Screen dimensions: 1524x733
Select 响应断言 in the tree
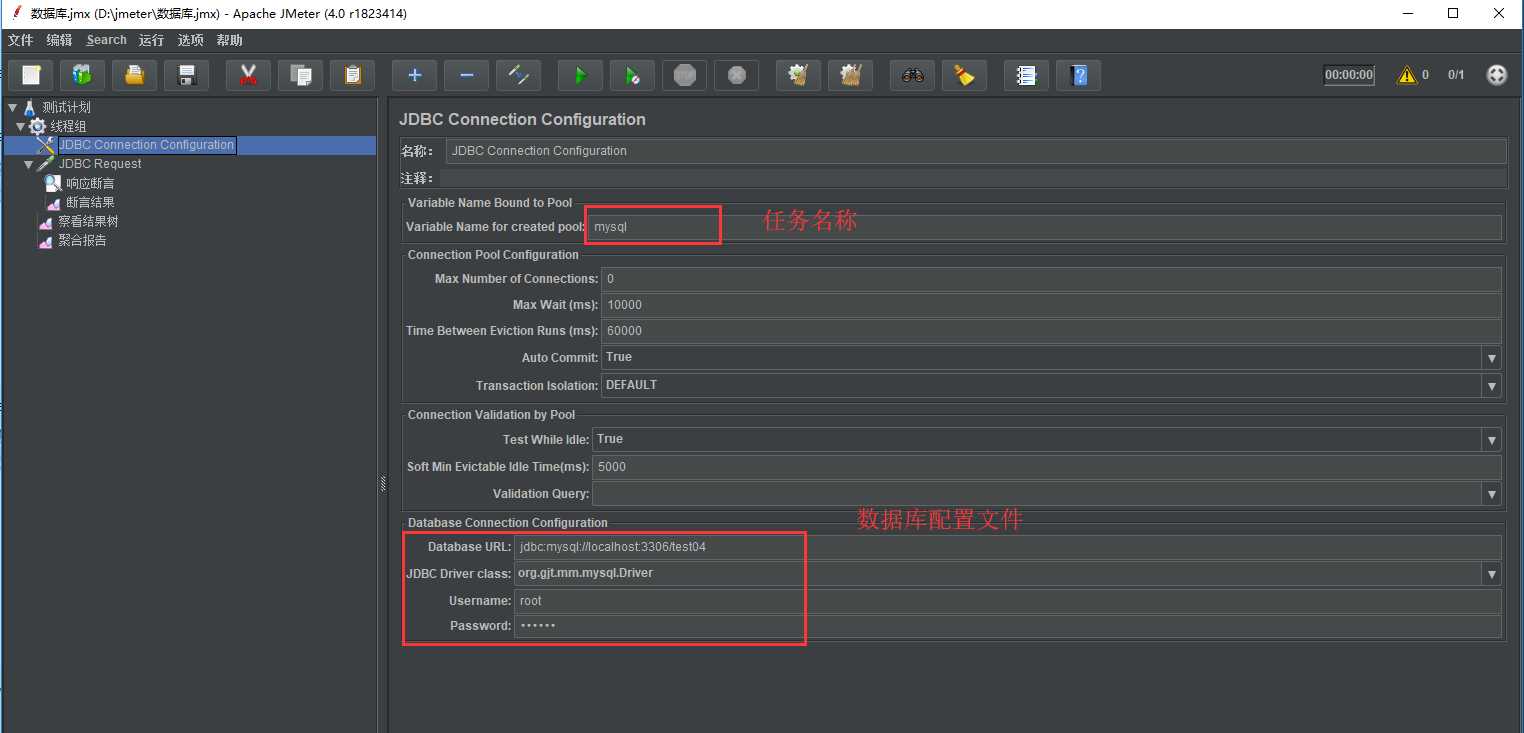click(90, 183)
